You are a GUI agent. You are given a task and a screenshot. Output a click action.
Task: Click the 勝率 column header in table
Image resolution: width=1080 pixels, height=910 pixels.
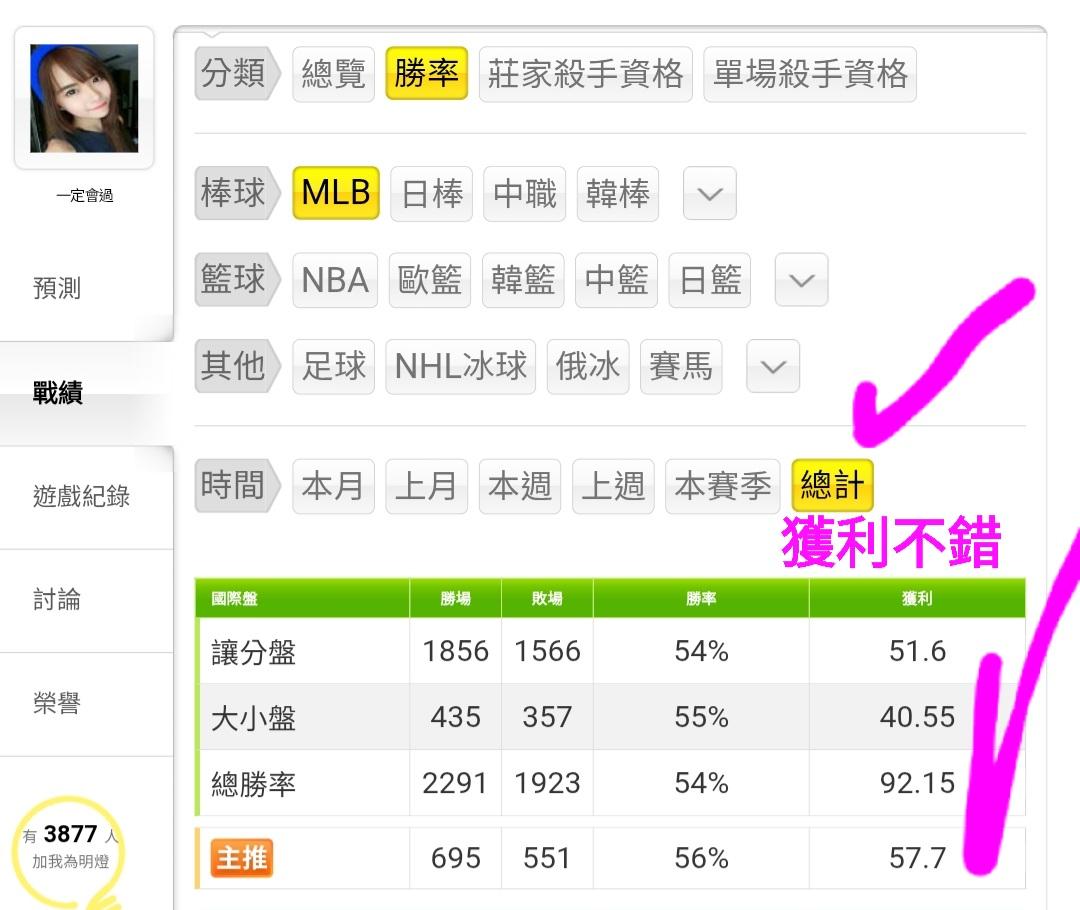point(701,599)
